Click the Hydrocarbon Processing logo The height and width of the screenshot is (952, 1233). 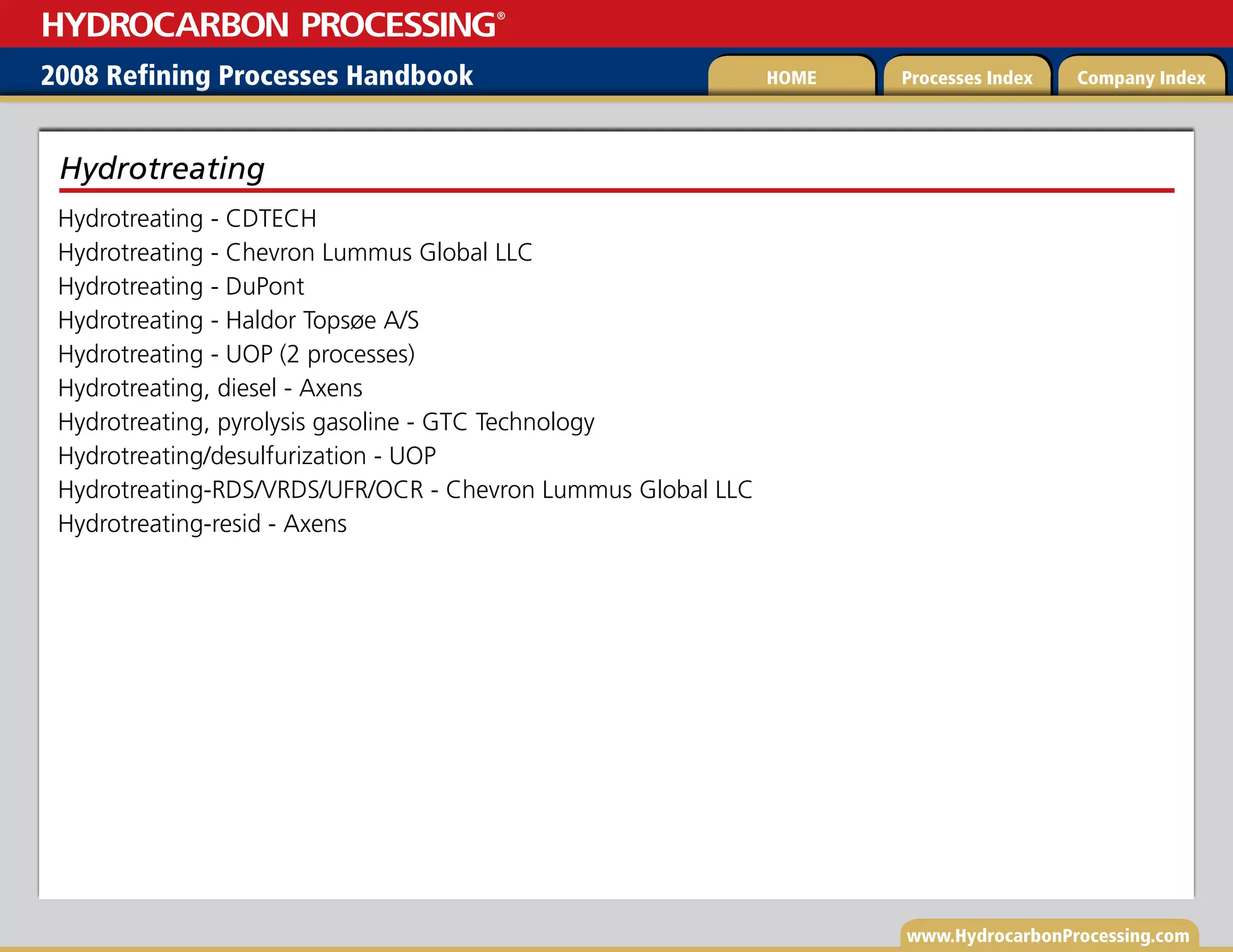(x=269, y=25)
